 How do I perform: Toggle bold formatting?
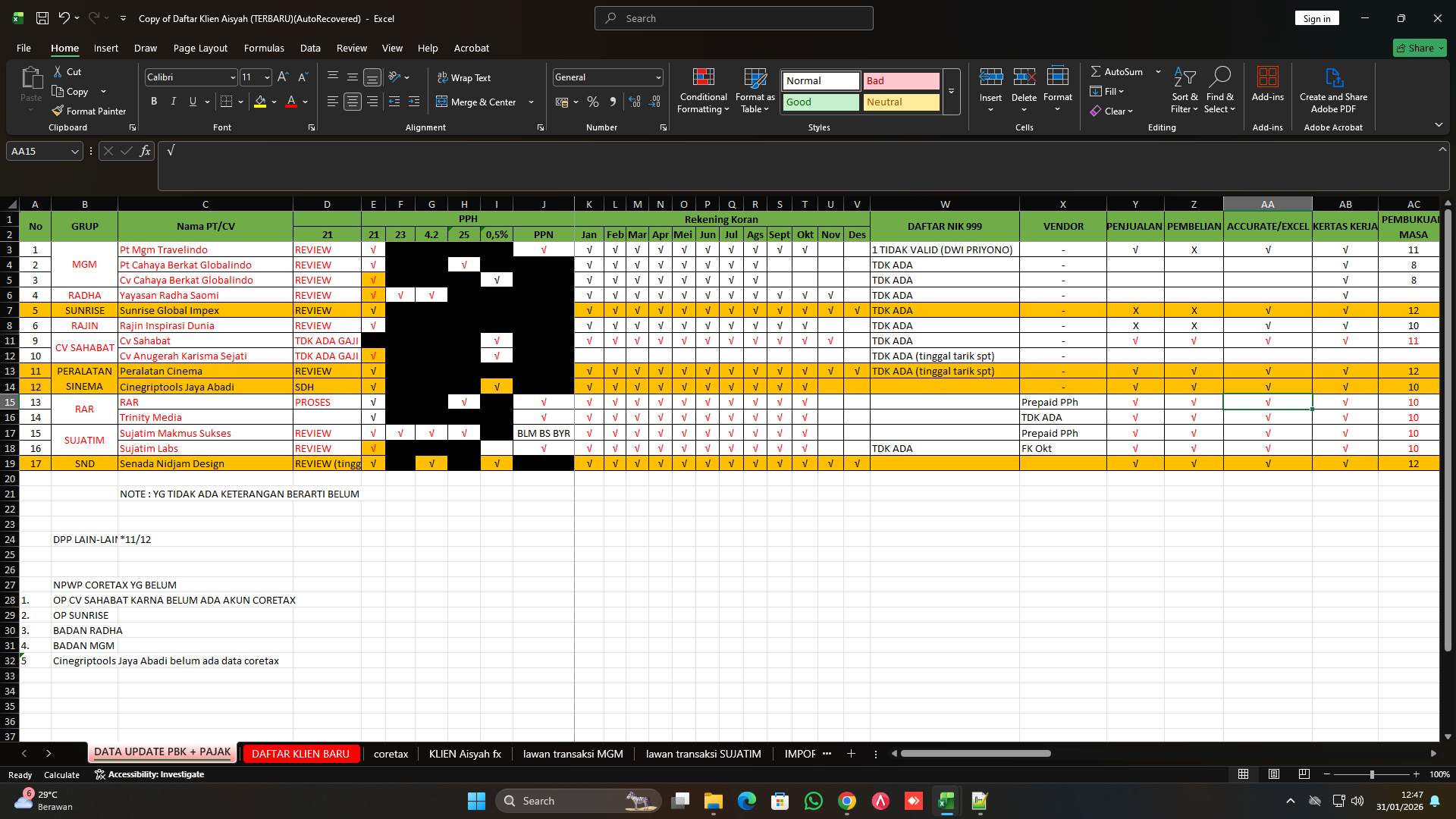pyautogui.click(x=154, y=101)
